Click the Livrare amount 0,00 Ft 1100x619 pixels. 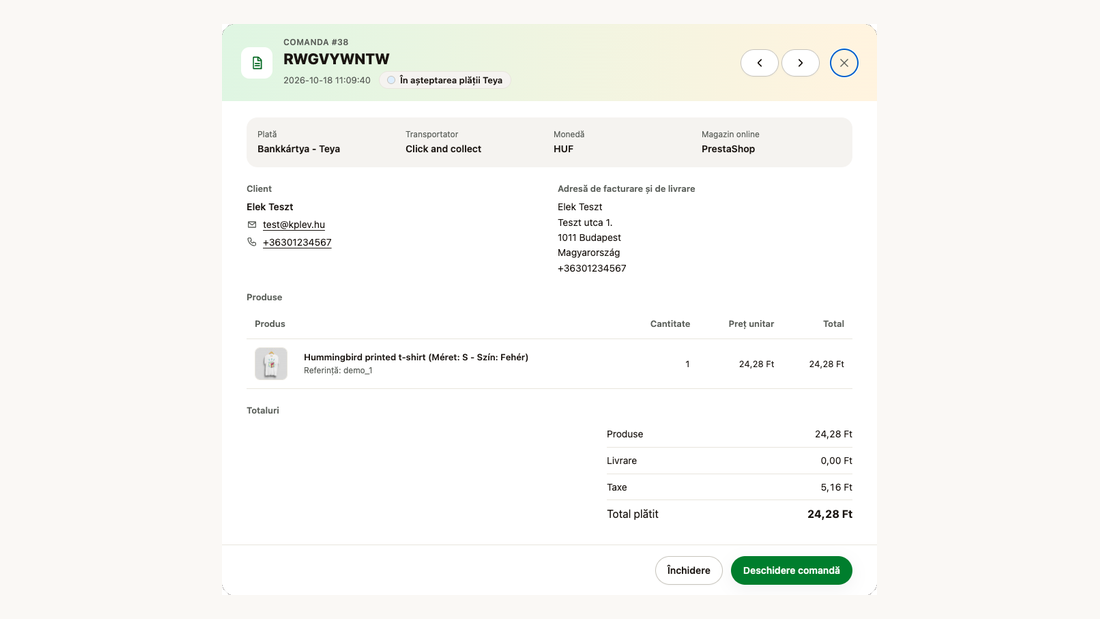point(836,461)
